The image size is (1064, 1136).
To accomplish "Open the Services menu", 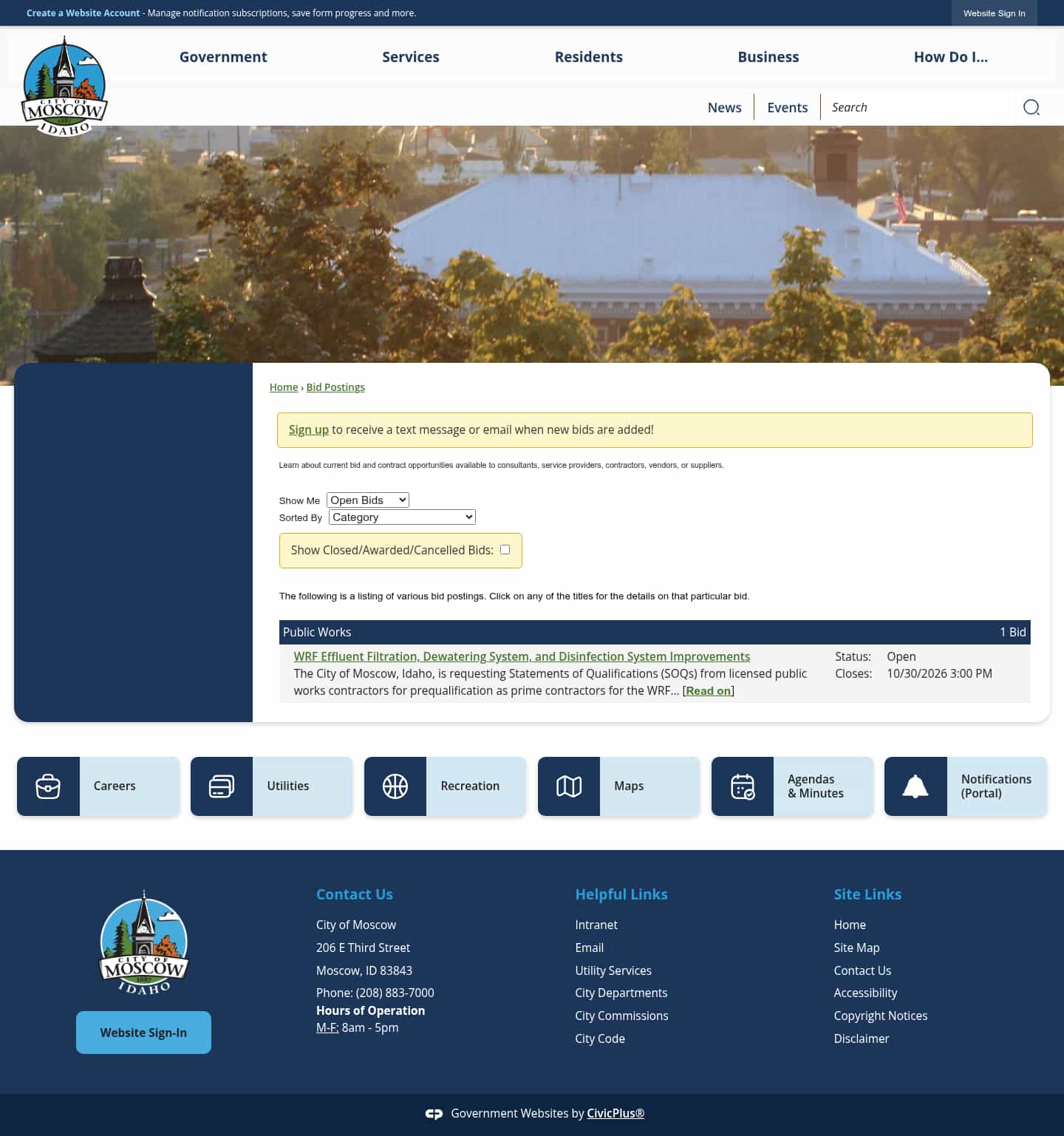I will [411, 57].
